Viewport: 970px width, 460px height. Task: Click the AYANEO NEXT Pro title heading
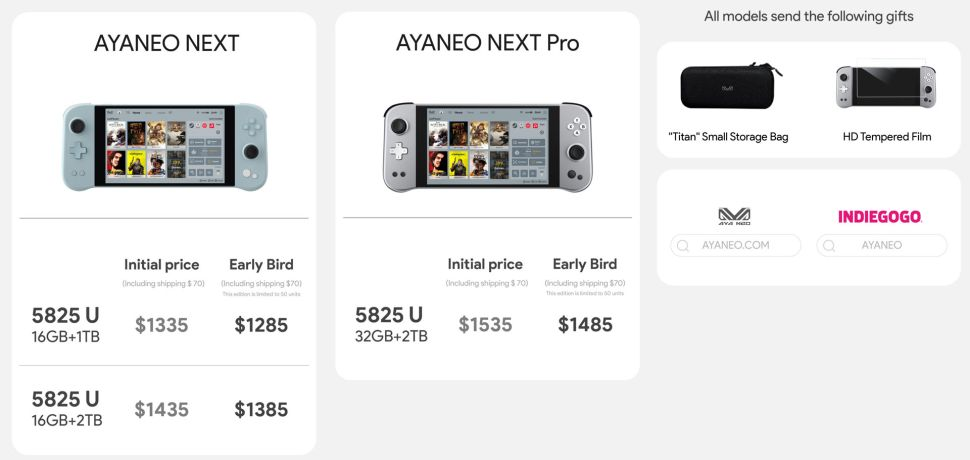pos(487,43)
